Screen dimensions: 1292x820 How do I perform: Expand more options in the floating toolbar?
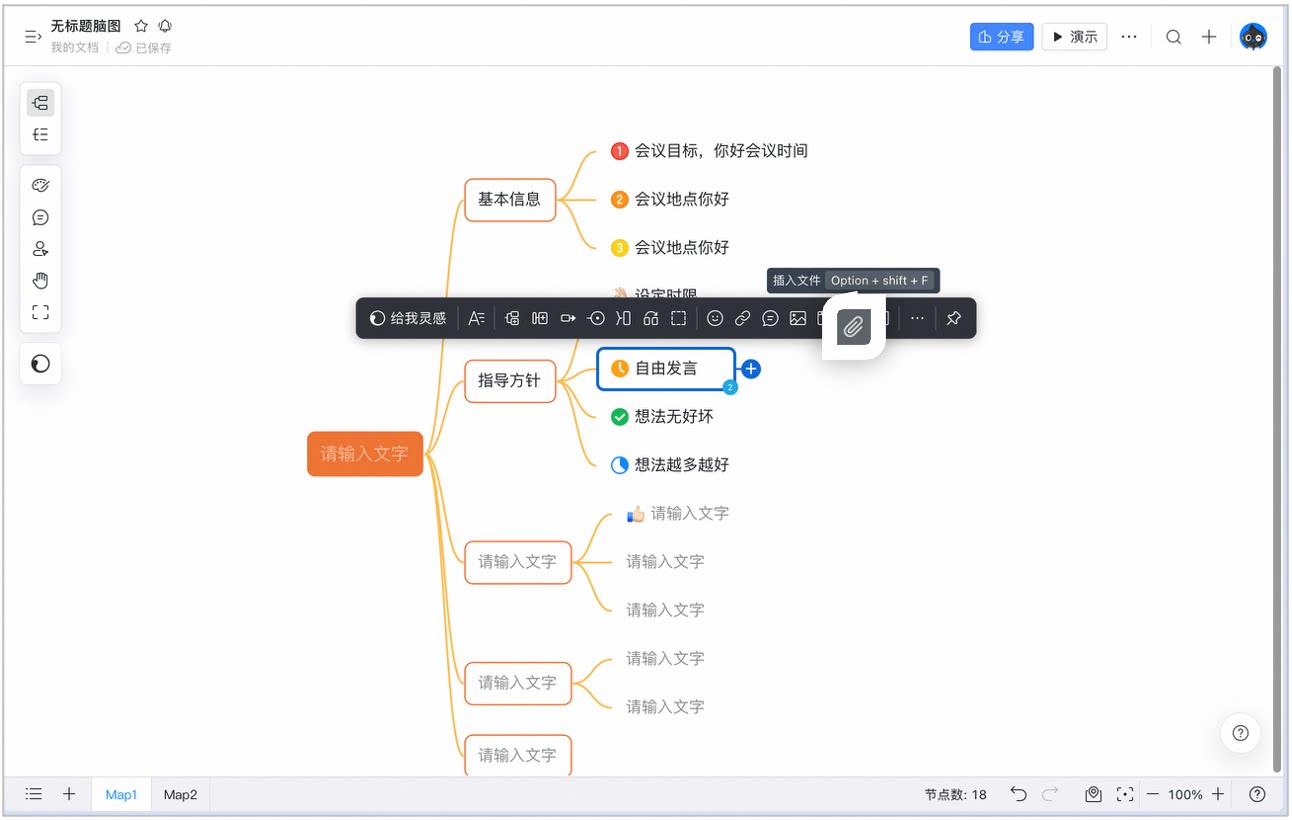point(917,318)
